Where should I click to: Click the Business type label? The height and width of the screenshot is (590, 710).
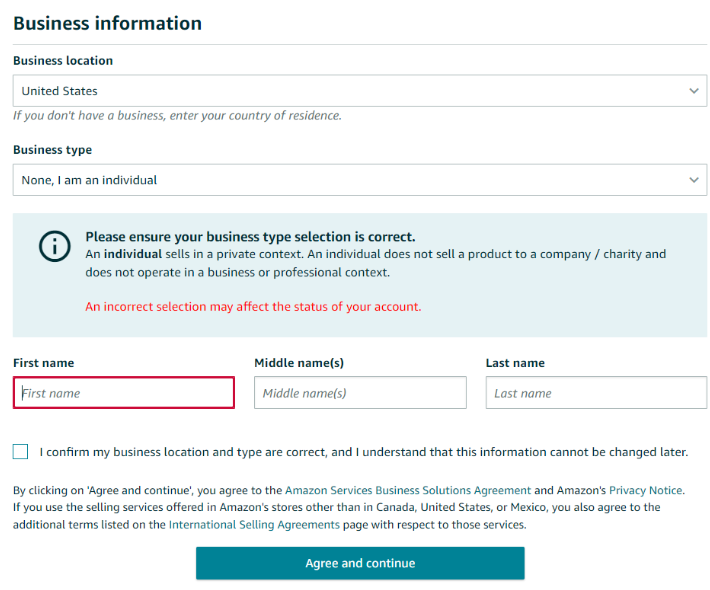click(x=53, y=150)
